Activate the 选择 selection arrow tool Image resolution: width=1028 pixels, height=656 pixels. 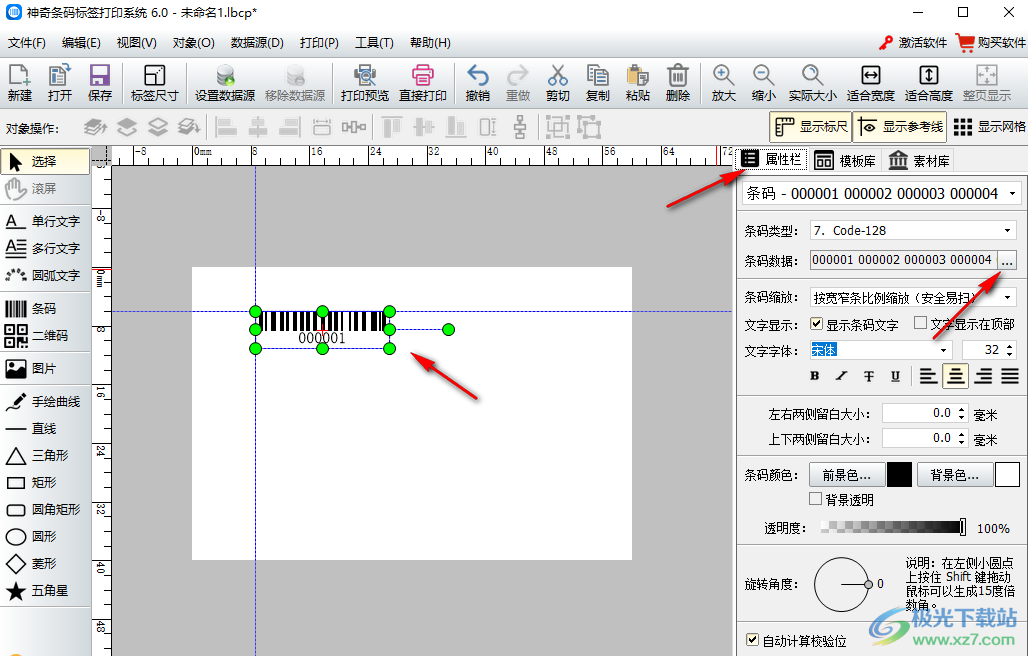(x=45, y=161)
